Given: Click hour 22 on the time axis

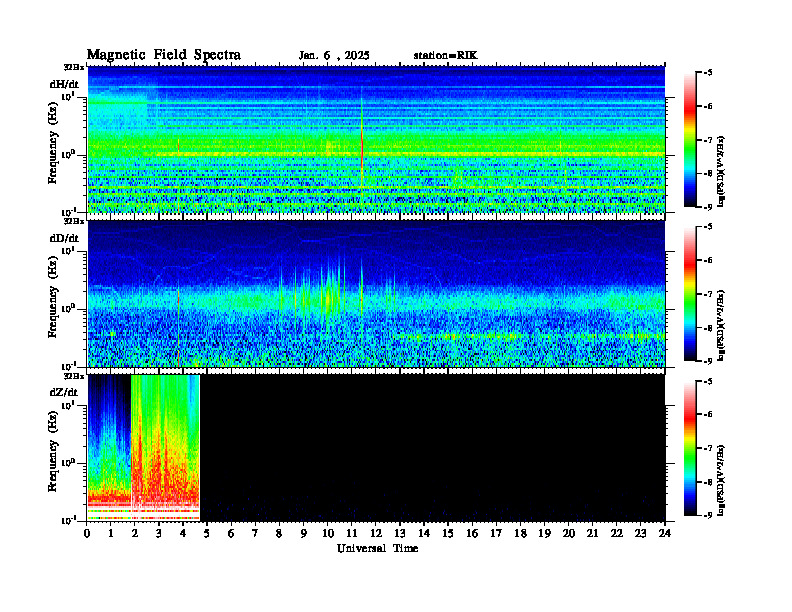Looking at the screenshot, I should pos(617,534).
